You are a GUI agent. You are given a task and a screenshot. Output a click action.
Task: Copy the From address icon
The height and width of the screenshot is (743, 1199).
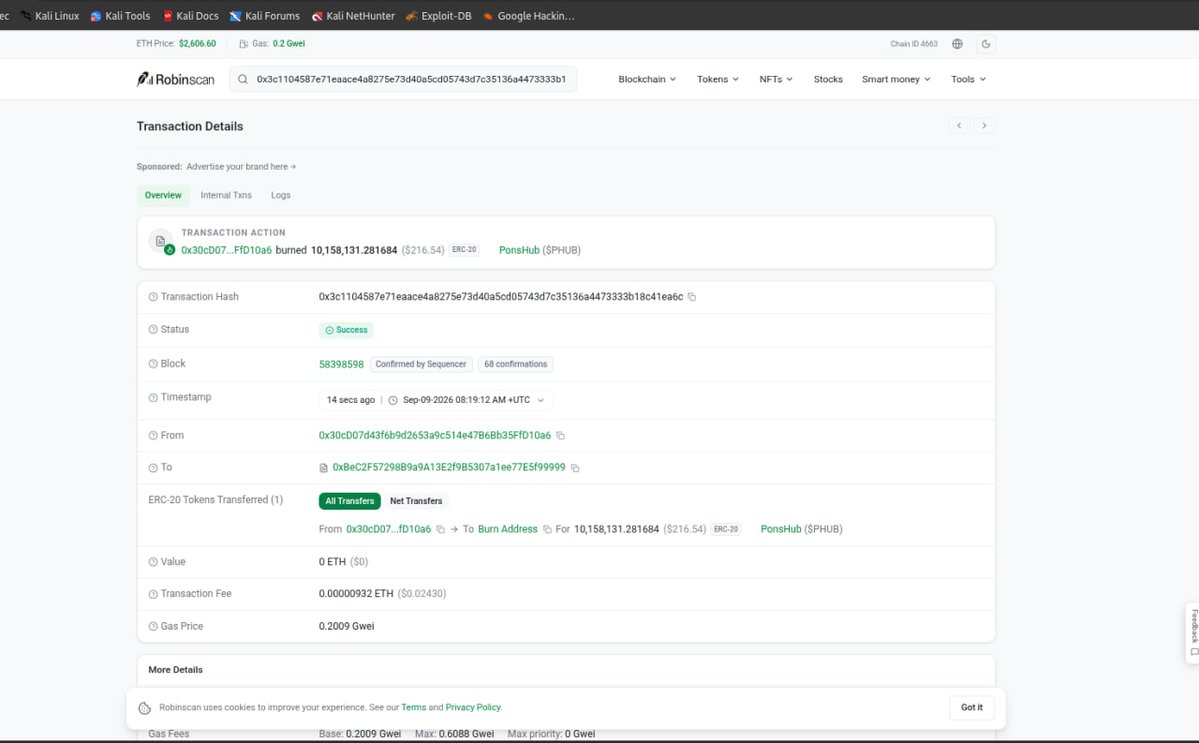(x=561, y=436)
